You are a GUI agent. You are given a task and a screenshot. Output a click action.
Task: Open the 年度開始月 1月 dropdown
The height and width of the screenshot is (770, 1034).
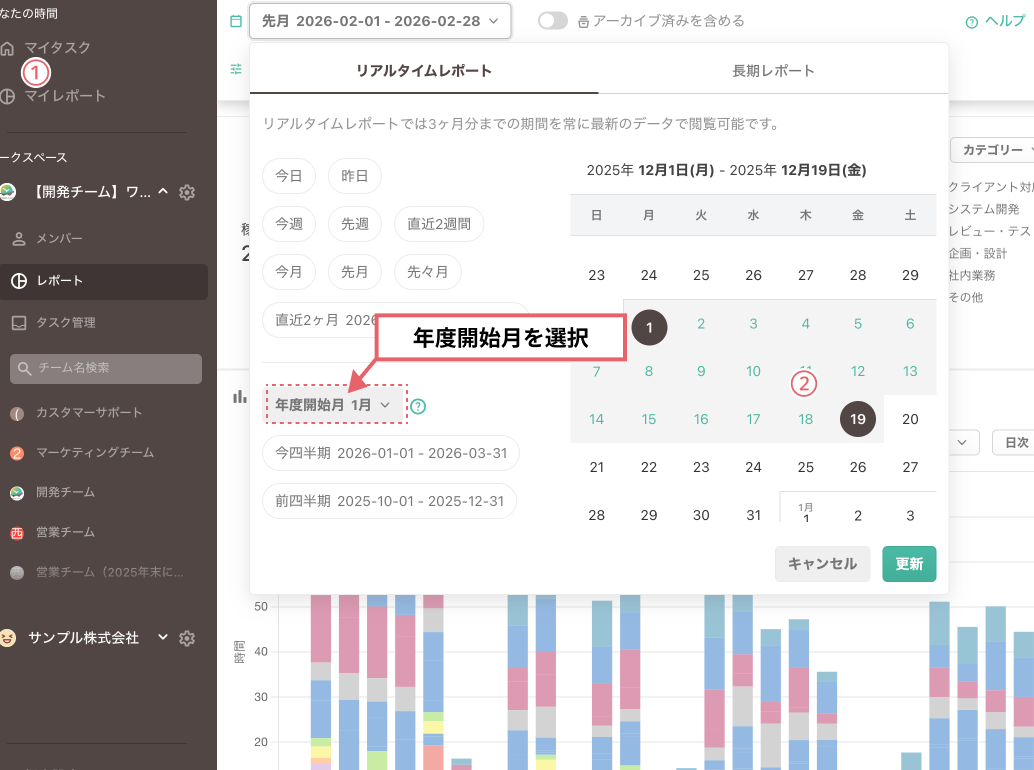(332, 405)
